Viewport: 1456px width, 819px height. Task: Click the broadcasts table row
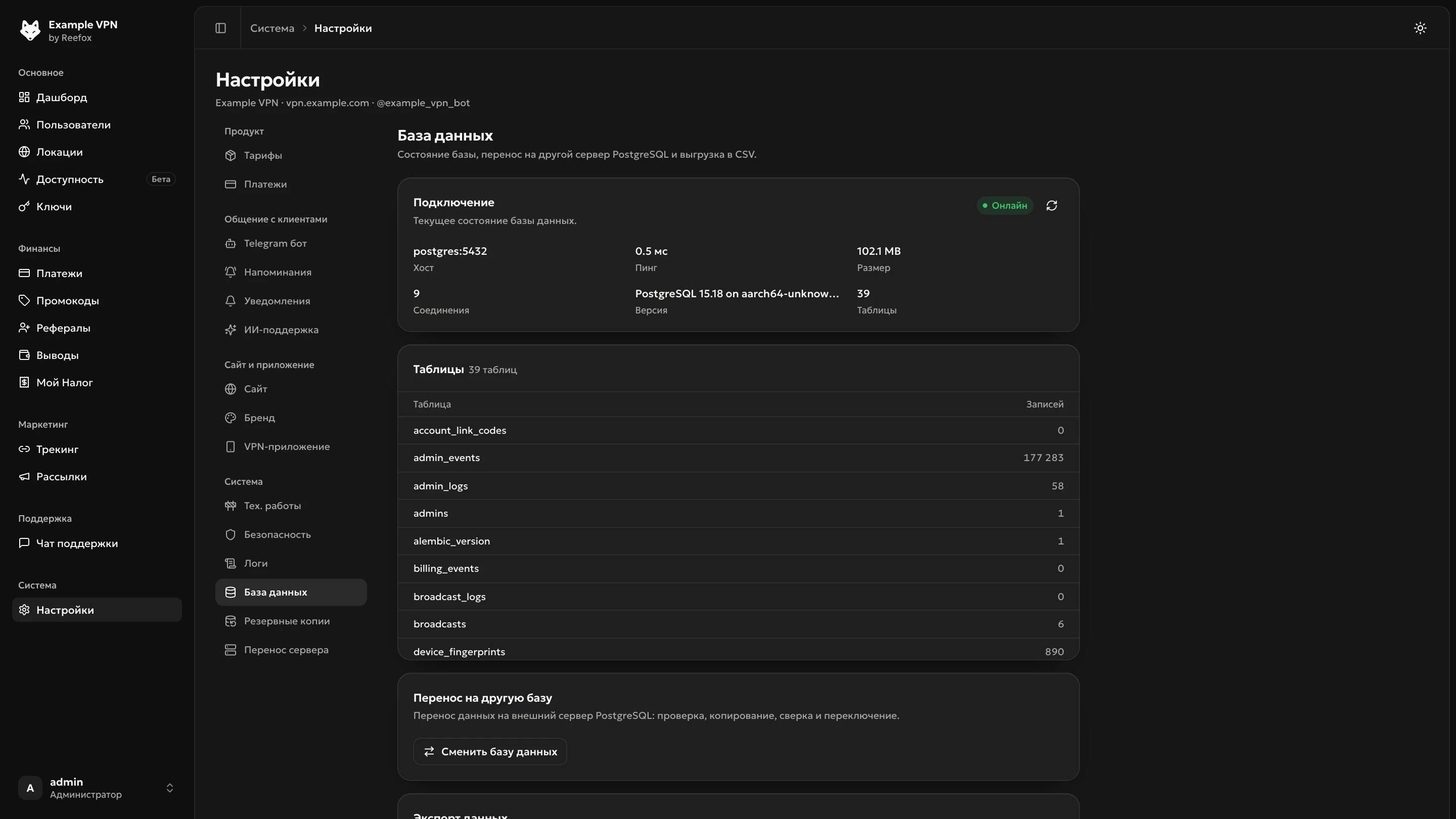click(738, 624)
